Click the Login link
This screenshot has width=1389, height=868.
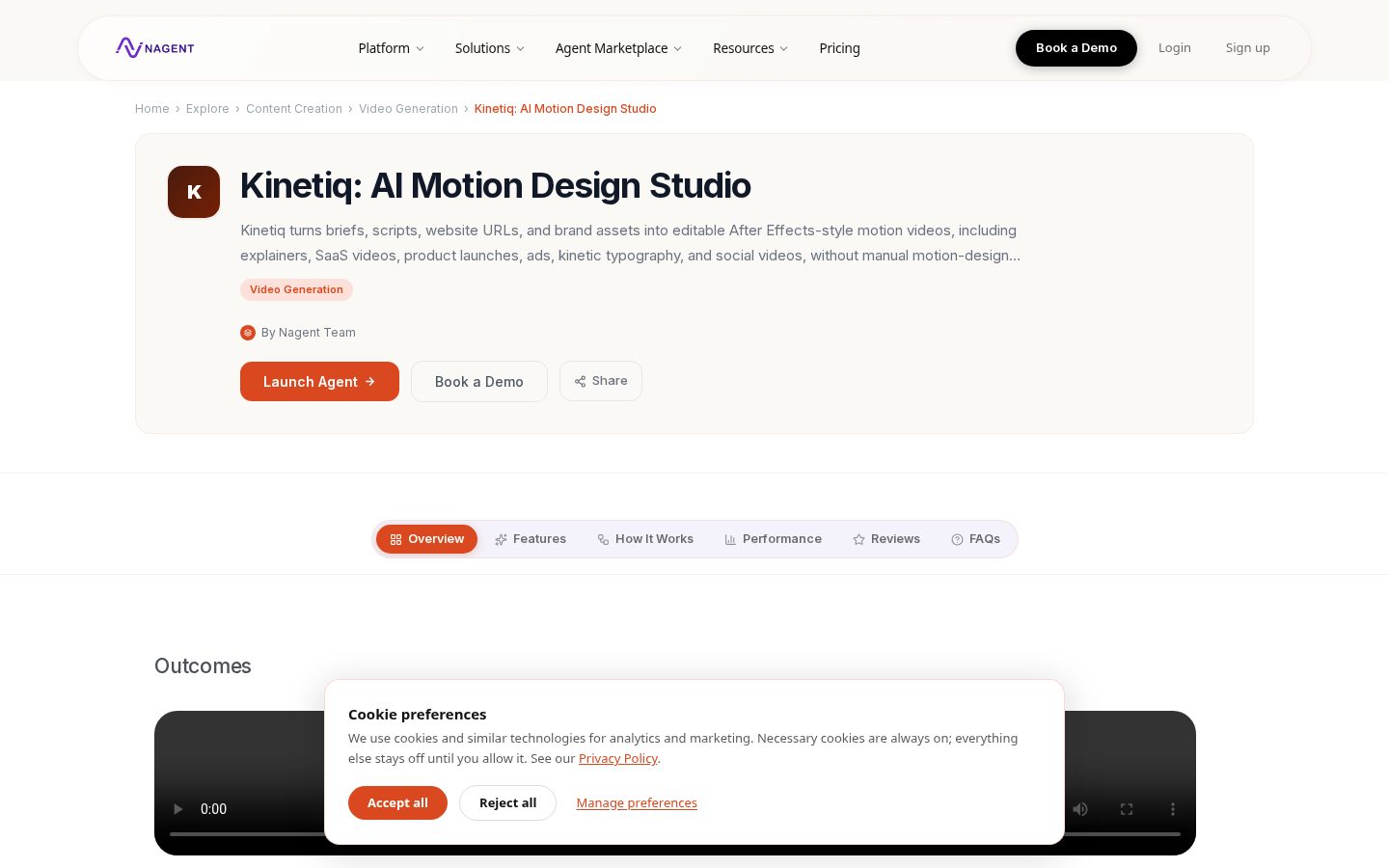click(1174, 48)
